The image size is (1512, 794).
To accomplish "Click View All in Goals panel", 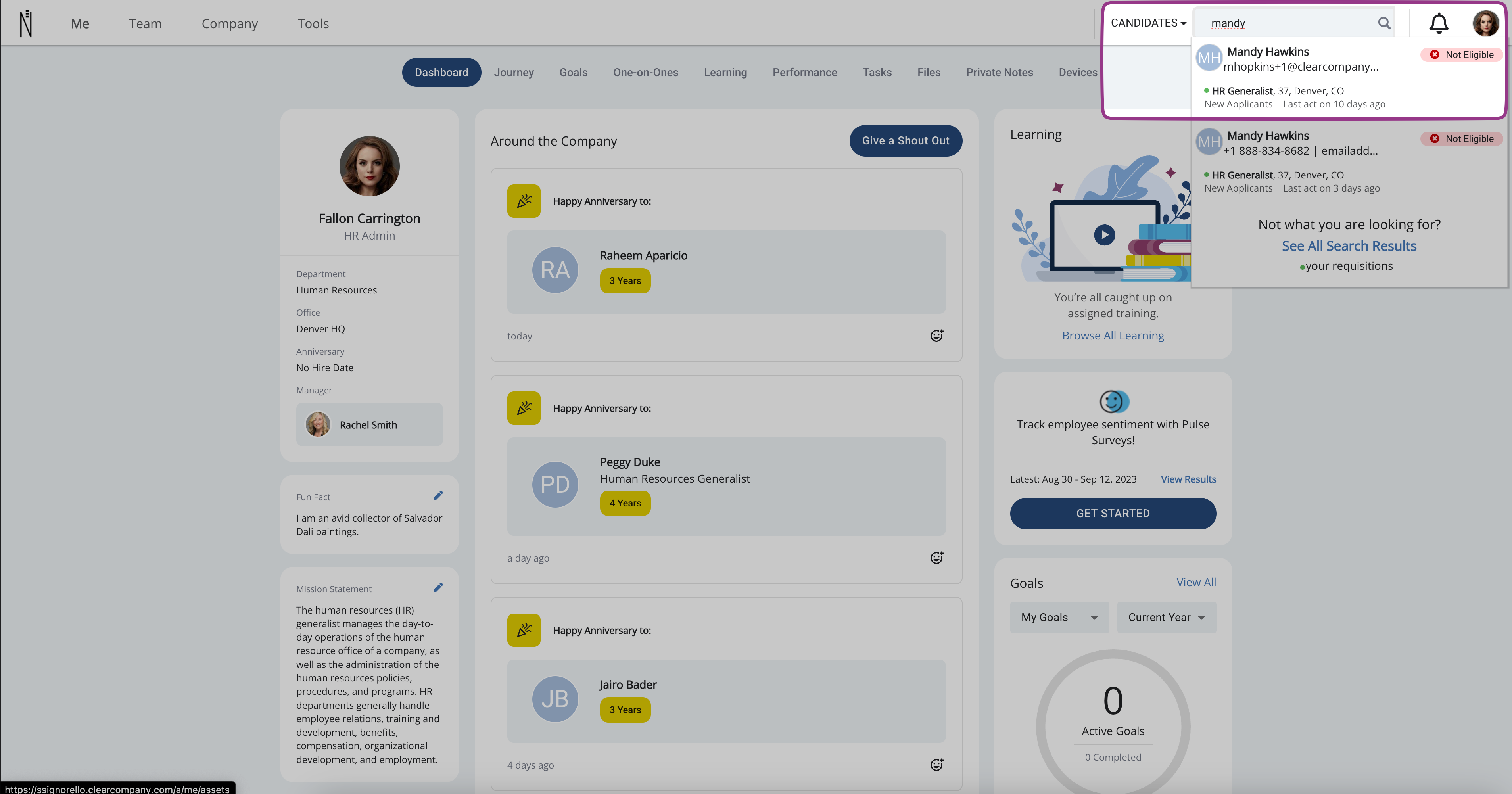I will click(1195, 582).
